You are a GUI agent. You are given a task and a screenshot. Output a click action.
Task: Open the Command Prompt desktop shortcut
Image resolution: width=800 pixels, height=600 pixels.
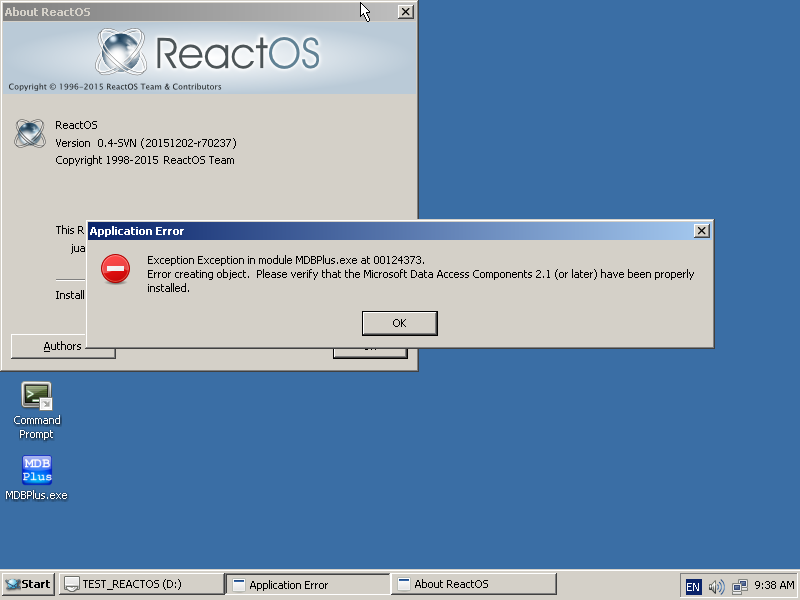click(x=36, y=411)
